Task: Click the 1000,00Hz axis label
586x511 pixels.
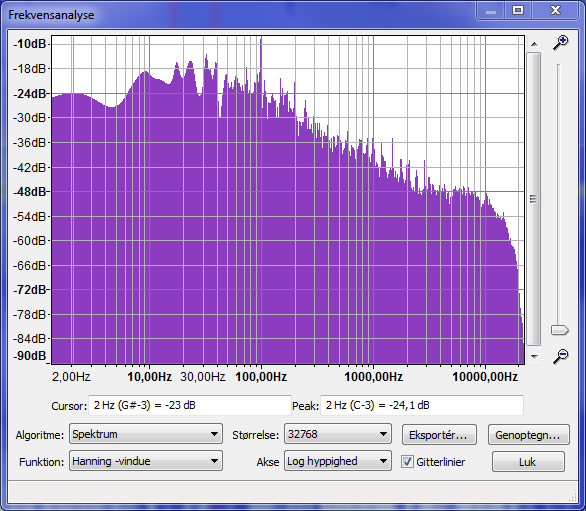Action: (373, 376)
